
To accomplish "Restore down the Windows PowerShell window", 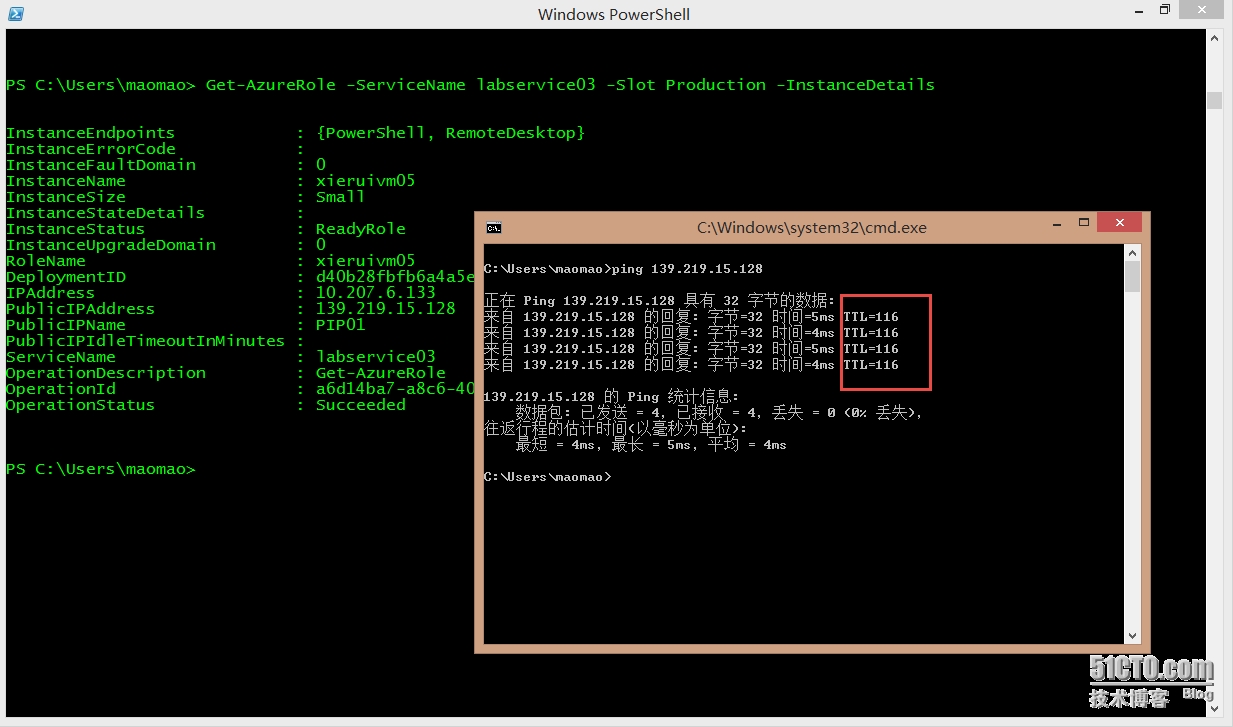I will [x=1164, y=10].
